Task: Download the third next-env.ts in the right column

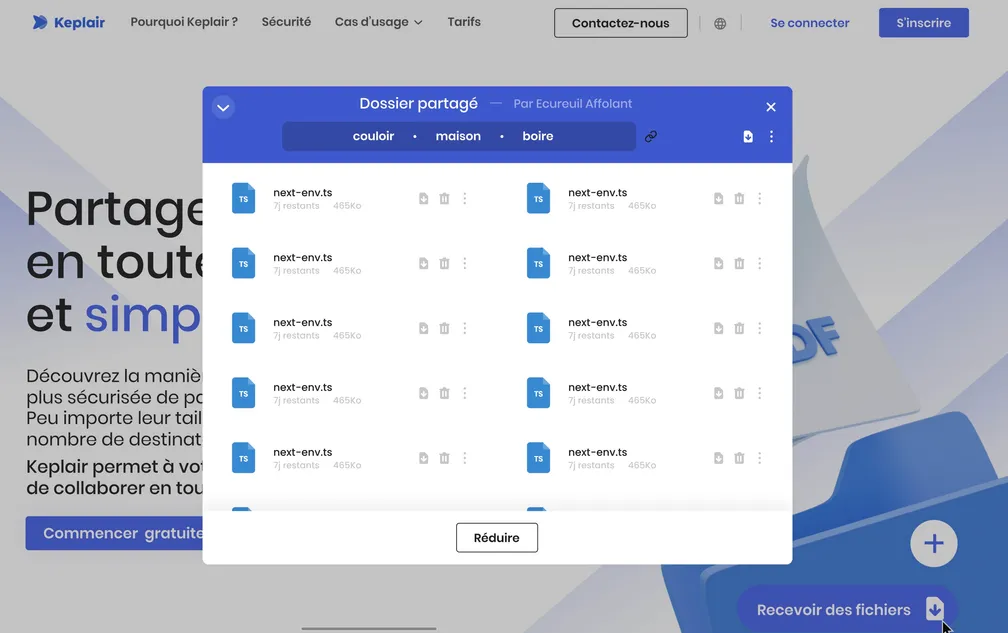Action: tap(718, 329)
